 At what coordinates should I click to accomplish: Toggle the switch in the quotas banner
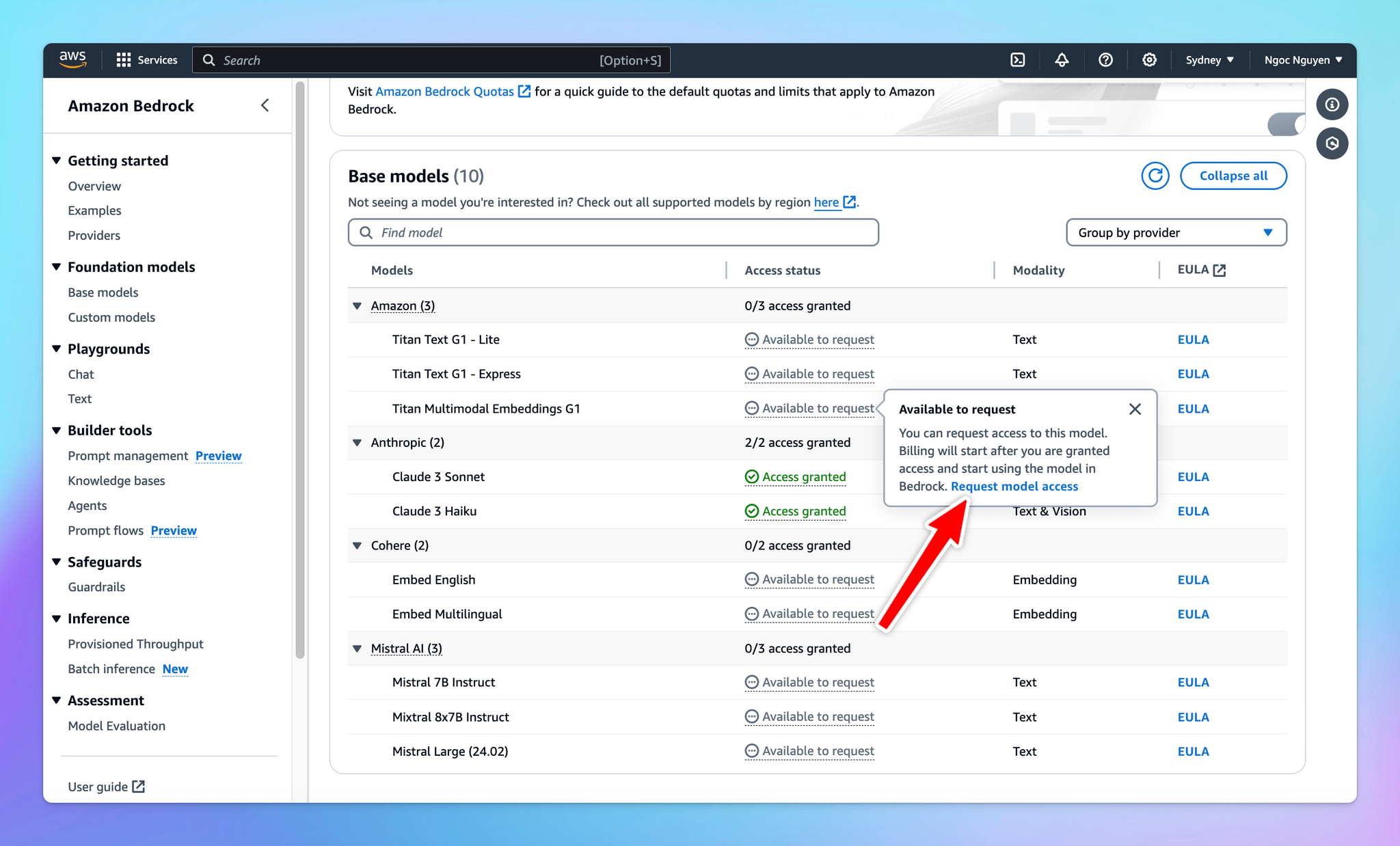click(1286, 124)
